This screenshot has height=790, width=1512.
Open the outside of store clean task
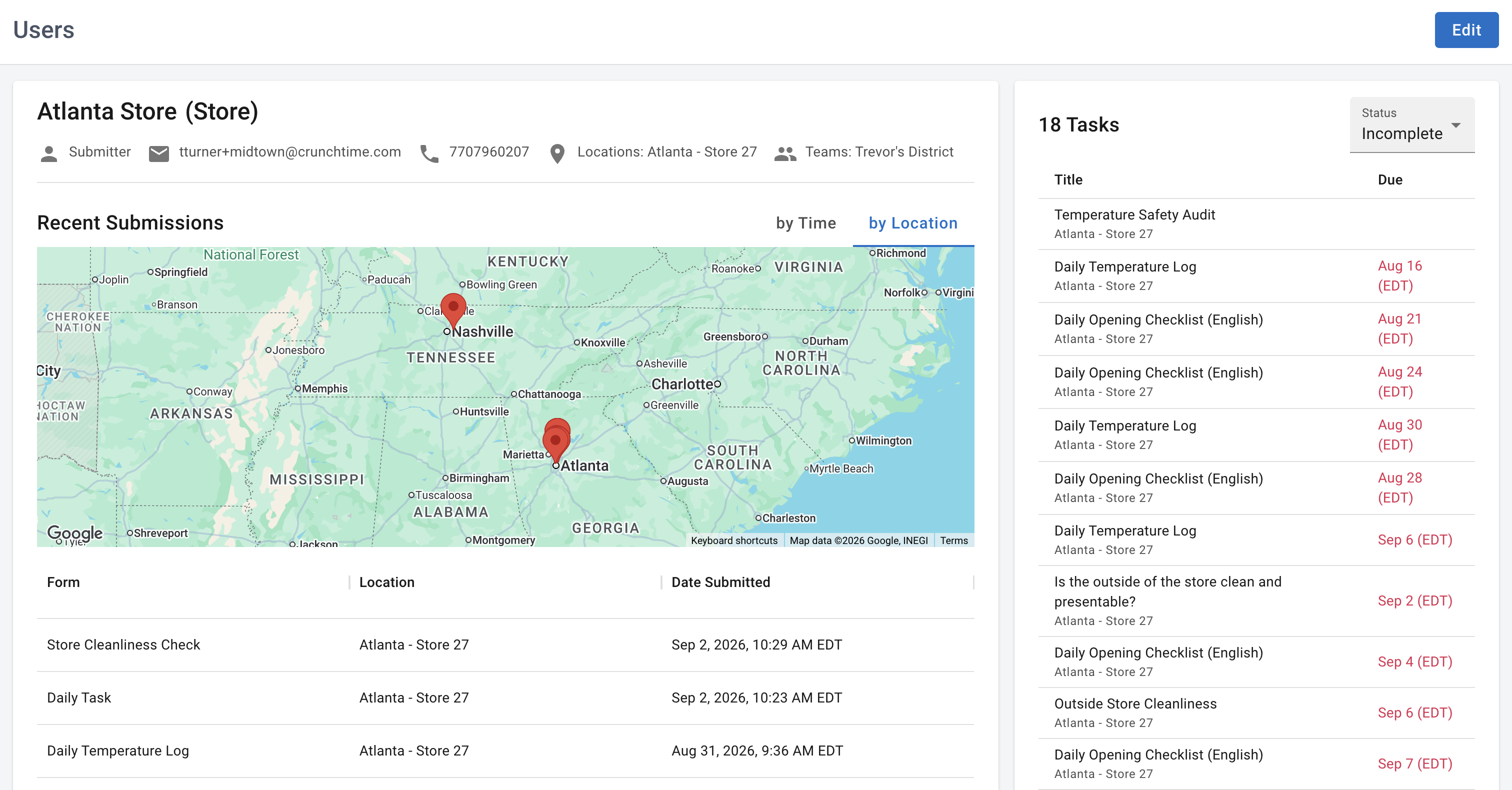click(1255, 600)
